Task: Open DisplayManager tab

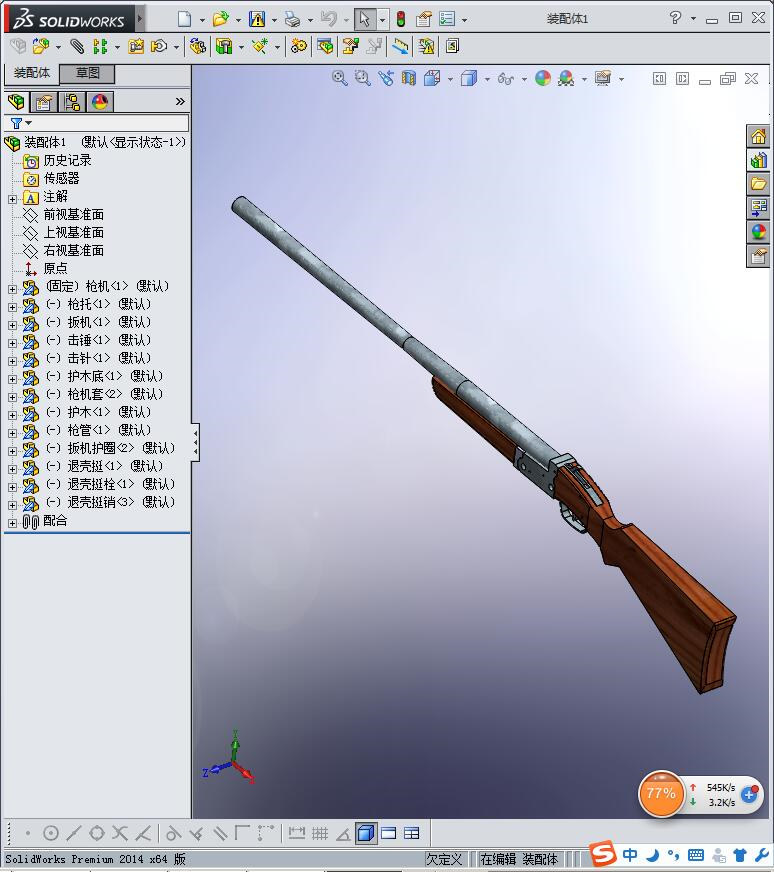Action: click(100, 102)
